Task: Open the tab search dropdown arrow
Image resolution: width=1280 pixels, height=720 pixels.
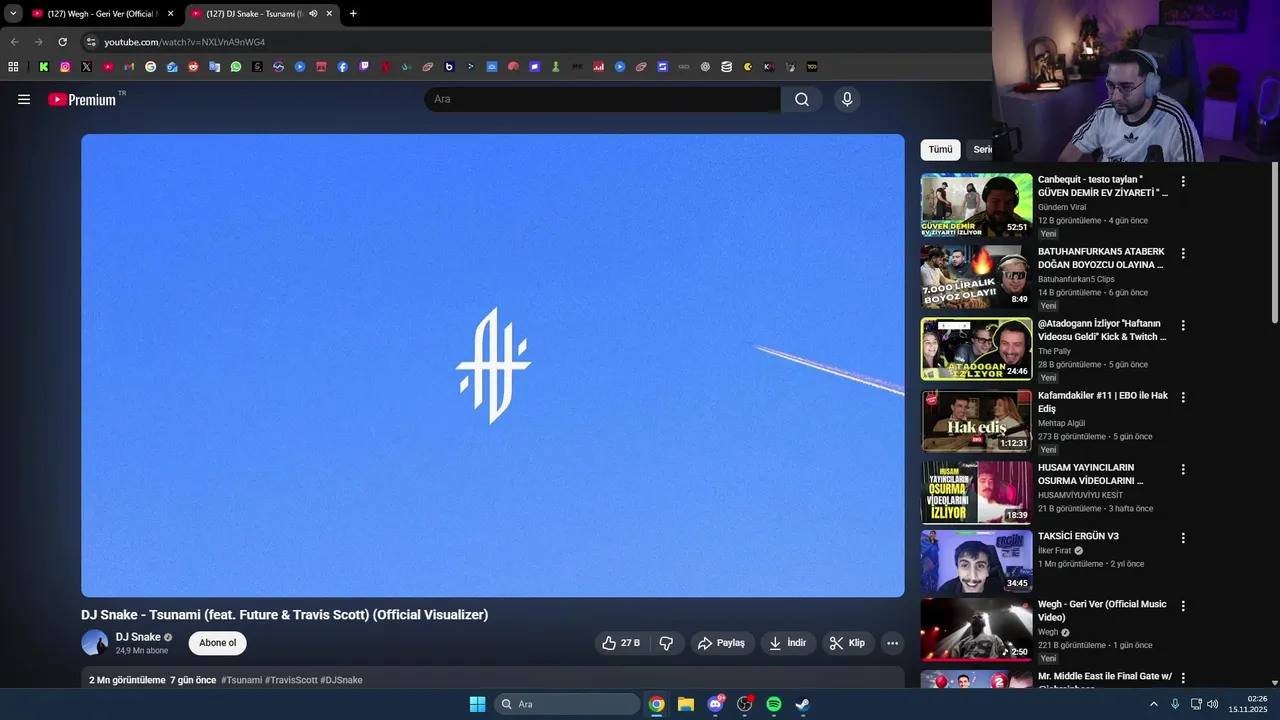Action: 13,14
